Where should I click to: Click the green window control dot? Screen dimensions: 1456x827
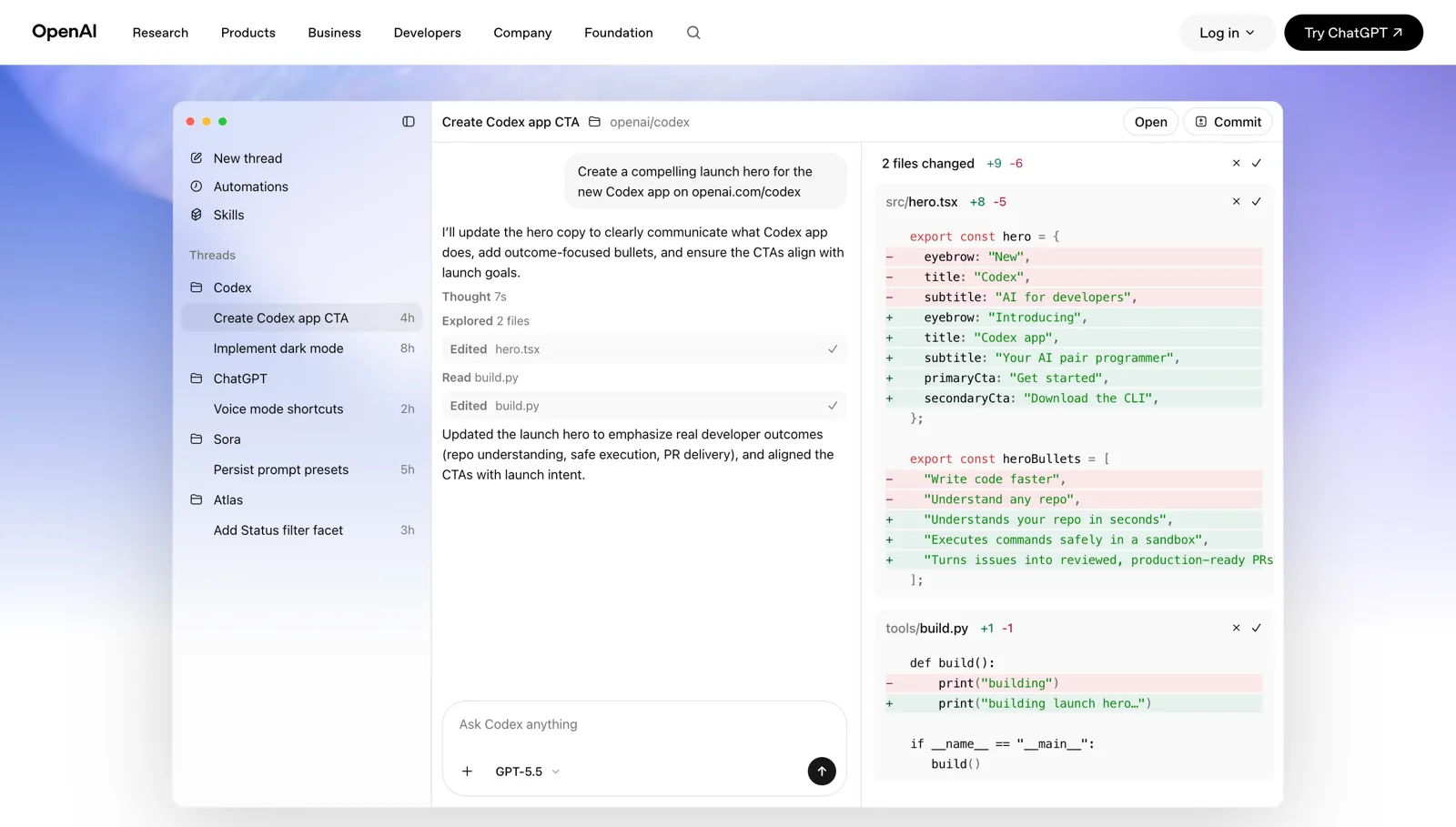coord(223,122)
